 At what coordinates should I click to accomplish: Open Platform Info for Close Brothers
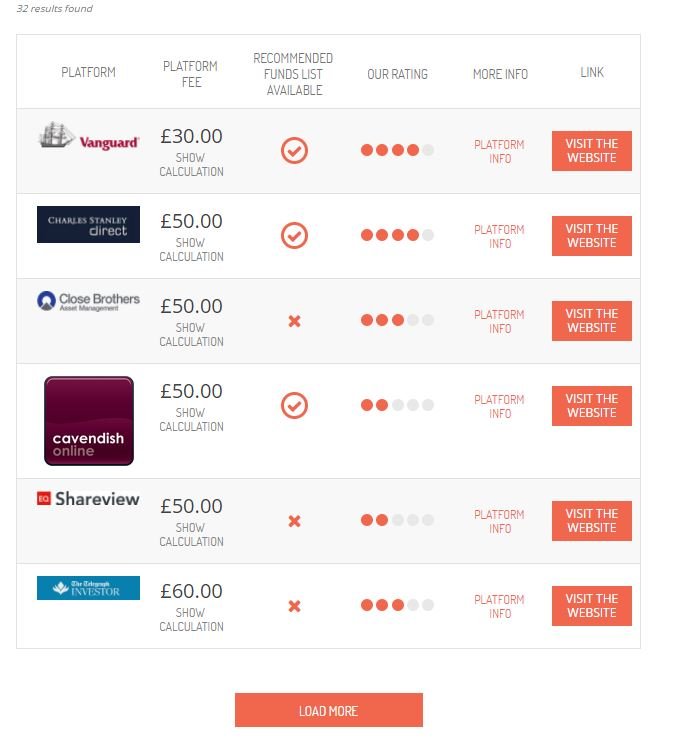pyautogui.click(x=500, y=321)
